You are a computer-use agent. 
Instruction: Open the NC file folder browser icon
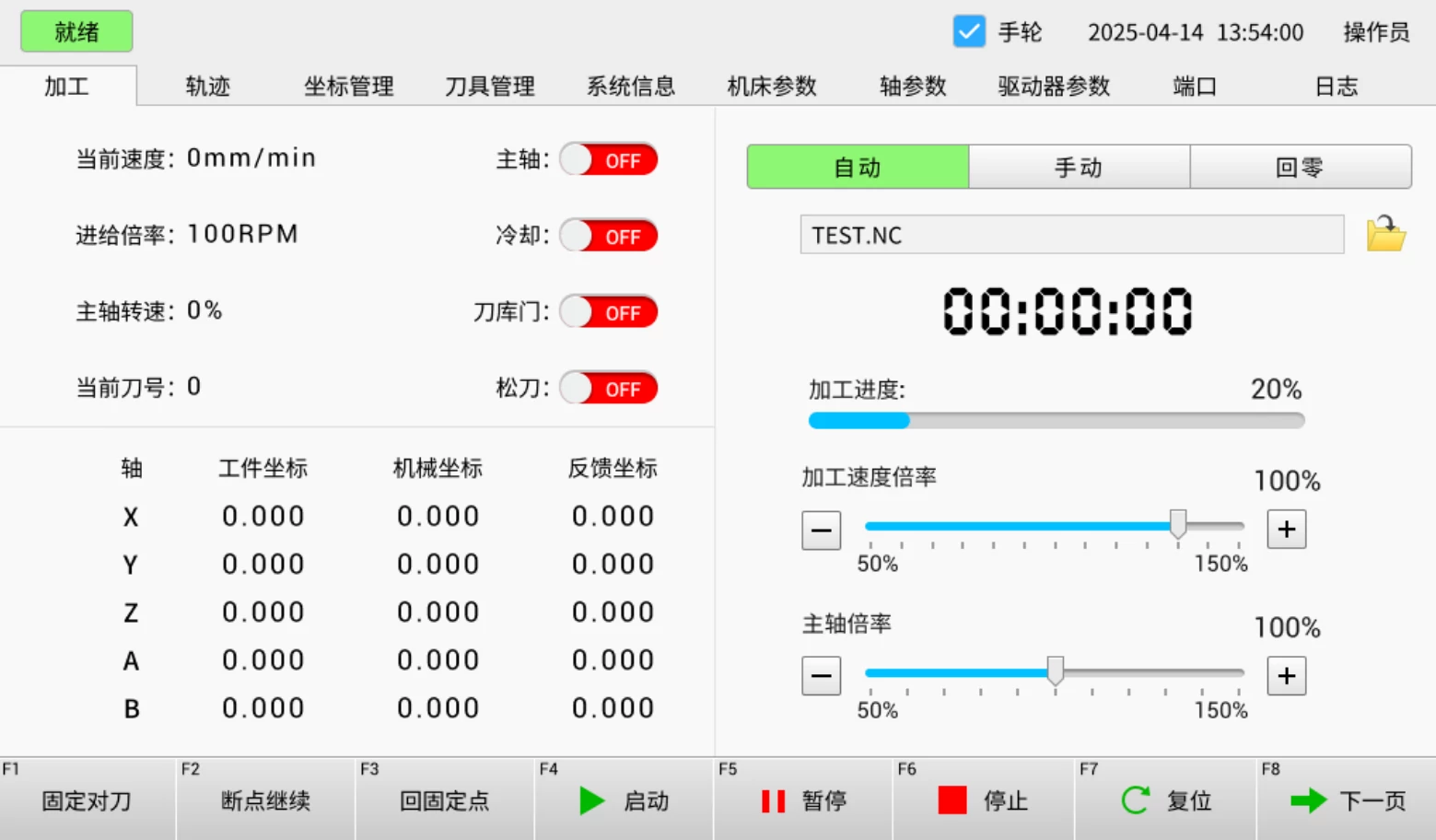pyautogui.click(x=1385, y=234)
